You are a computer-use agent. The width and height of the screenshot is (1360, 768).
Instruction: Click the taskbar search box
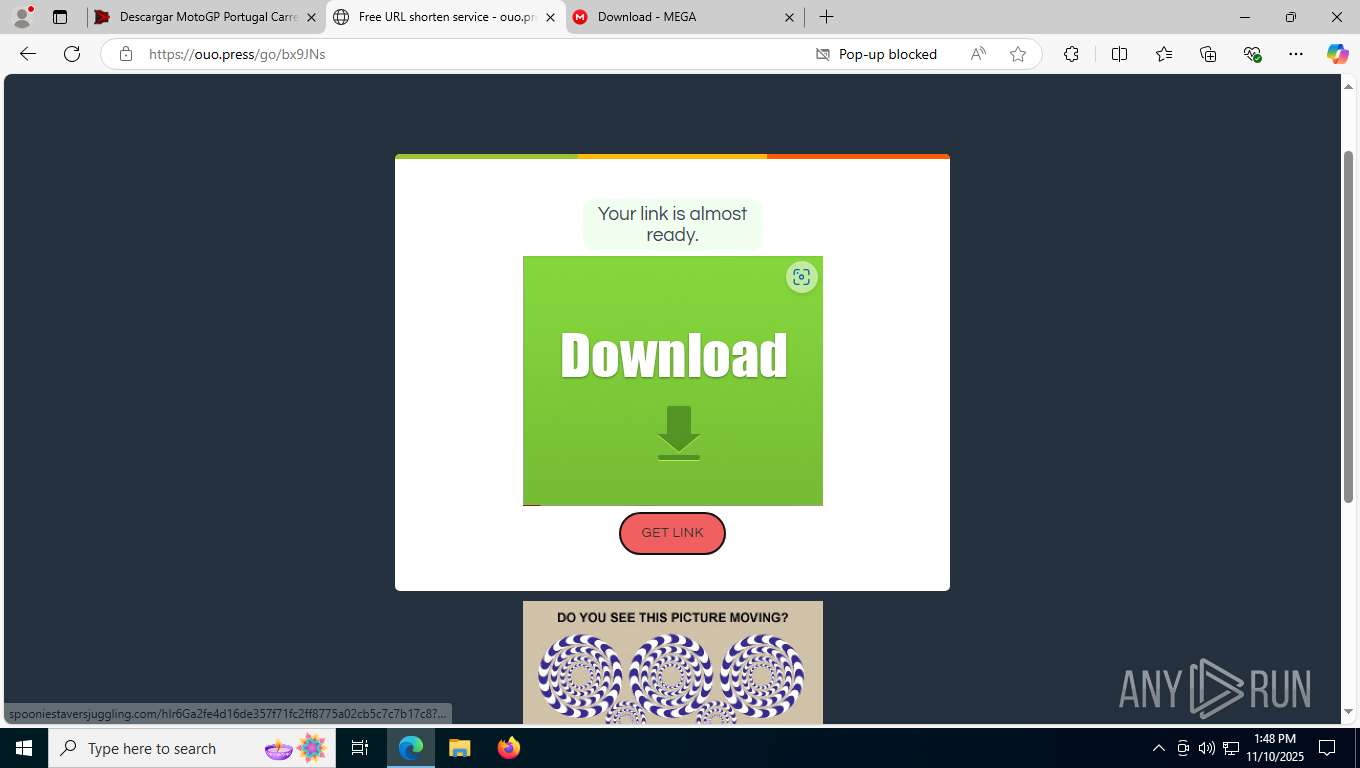click(193, 748)
